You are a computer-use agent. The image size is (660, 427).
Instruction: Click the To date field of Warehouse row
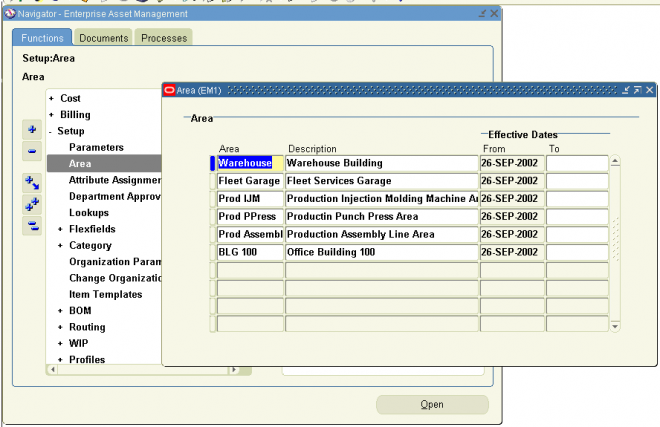[577, 163]
